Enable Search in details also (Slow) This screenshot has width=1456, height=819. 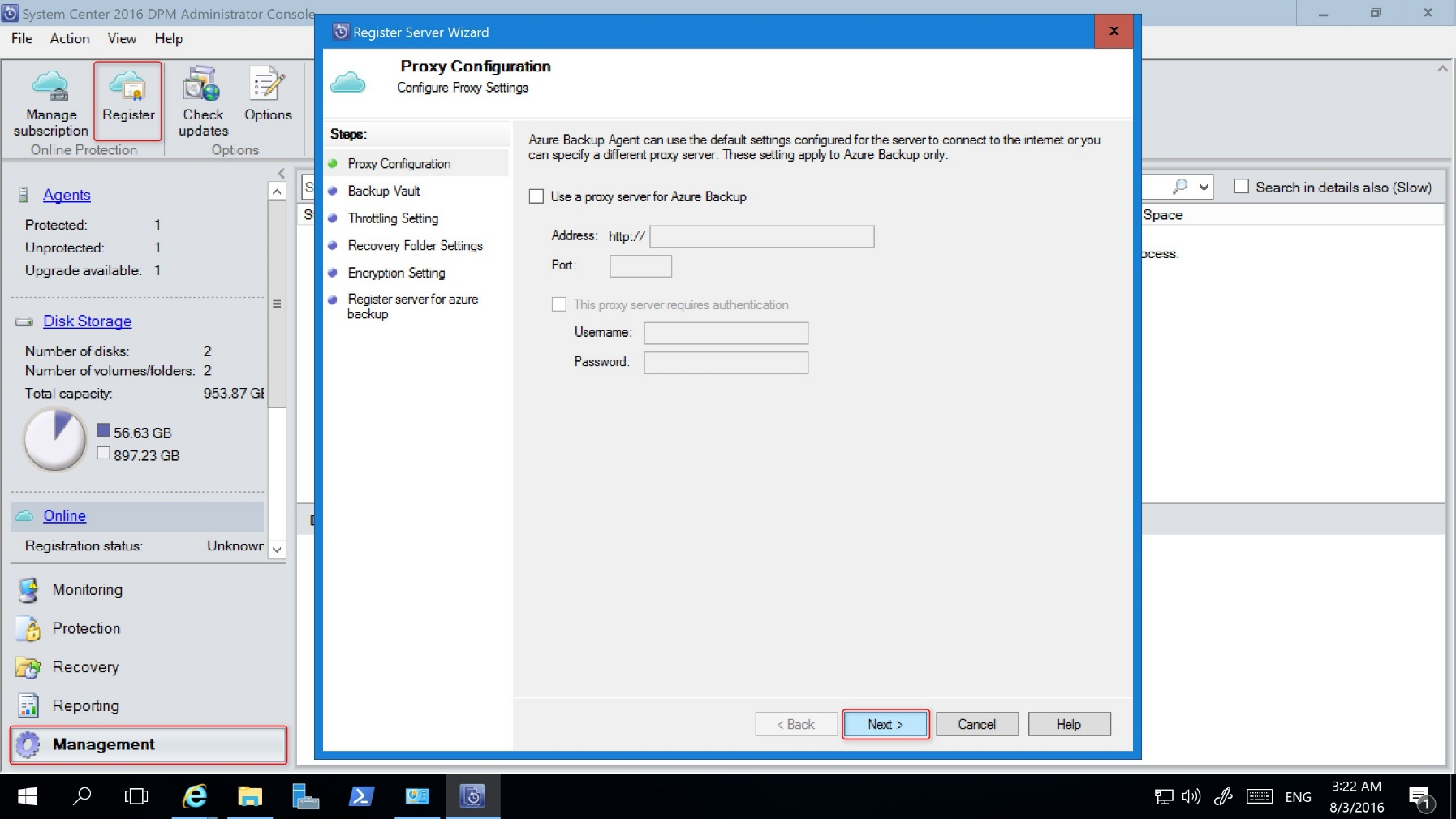1241,186
